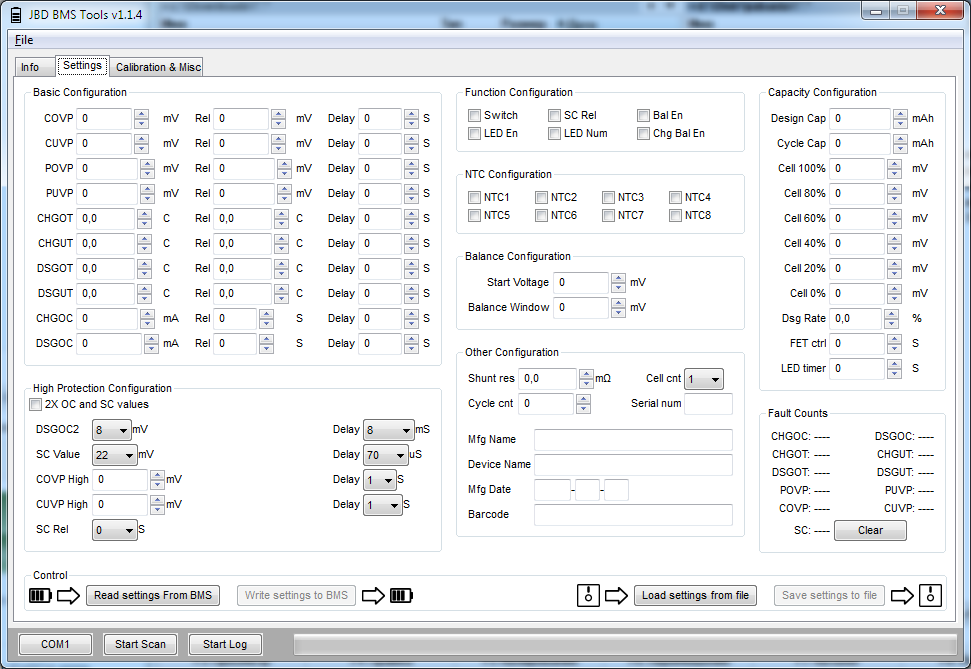Viewport: 971px width, 669px height.
Task: Click the Device Name text field
Action: [x=634, y=465]
